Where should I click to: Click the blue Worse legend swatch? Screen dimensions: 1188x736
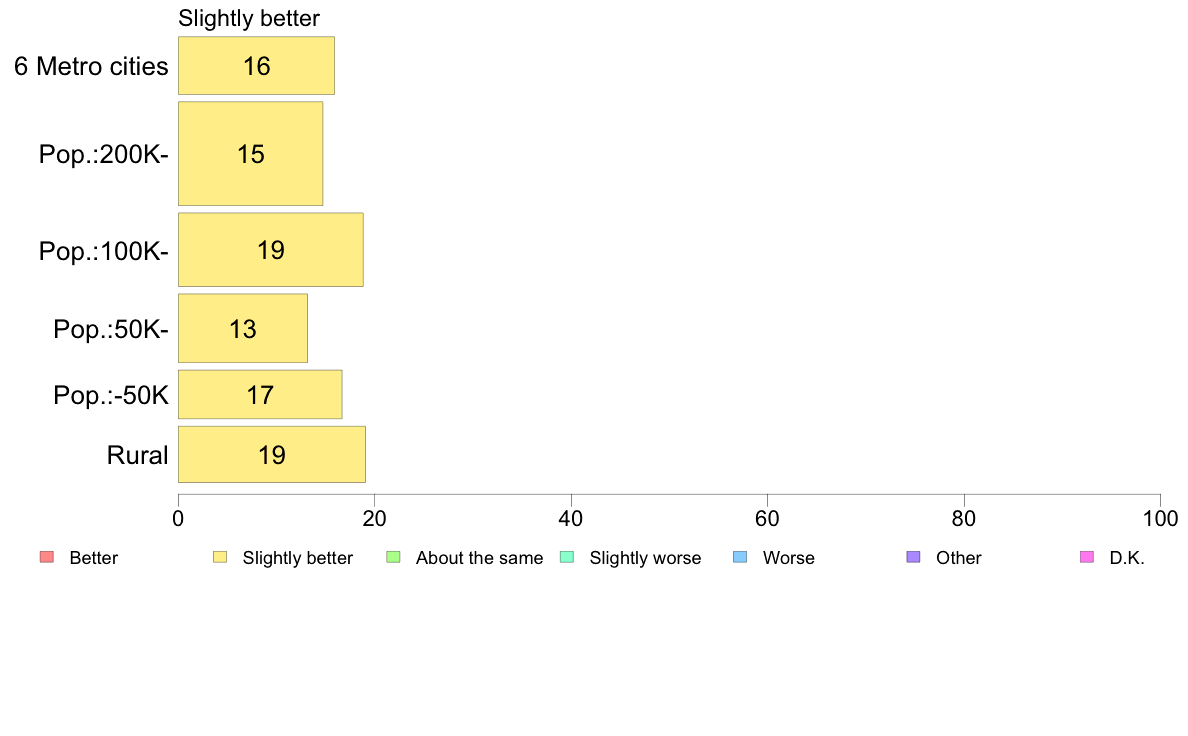click(x=740, y=557)
